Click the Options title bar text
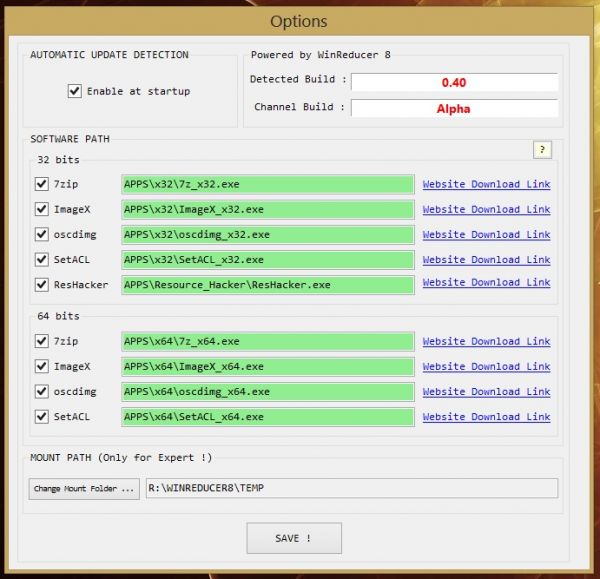Viewport: 600px width, 579px height. pyautogui.click(x=299, y=21)
